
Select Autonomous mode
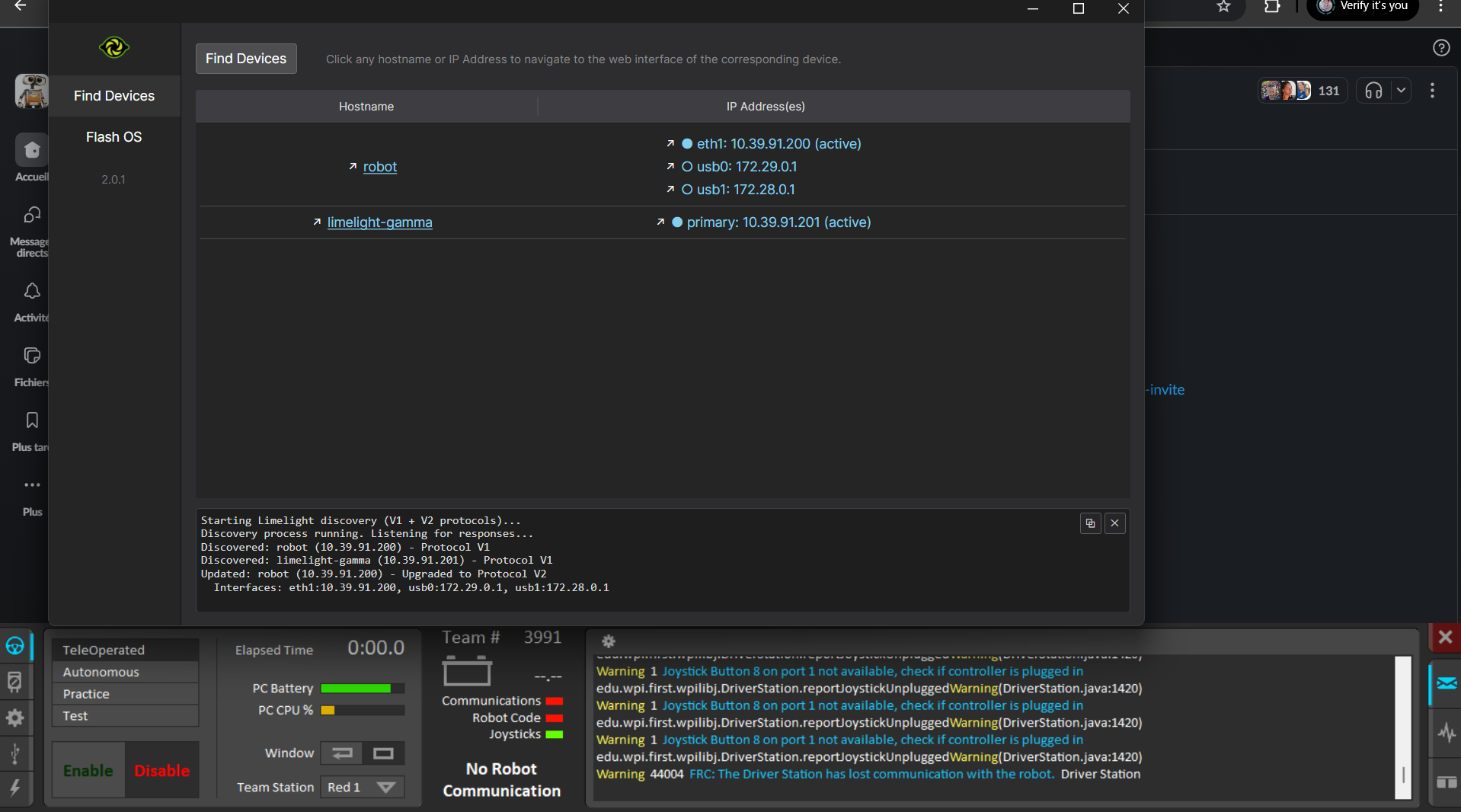pyautogui.click(x=126, y=672)
